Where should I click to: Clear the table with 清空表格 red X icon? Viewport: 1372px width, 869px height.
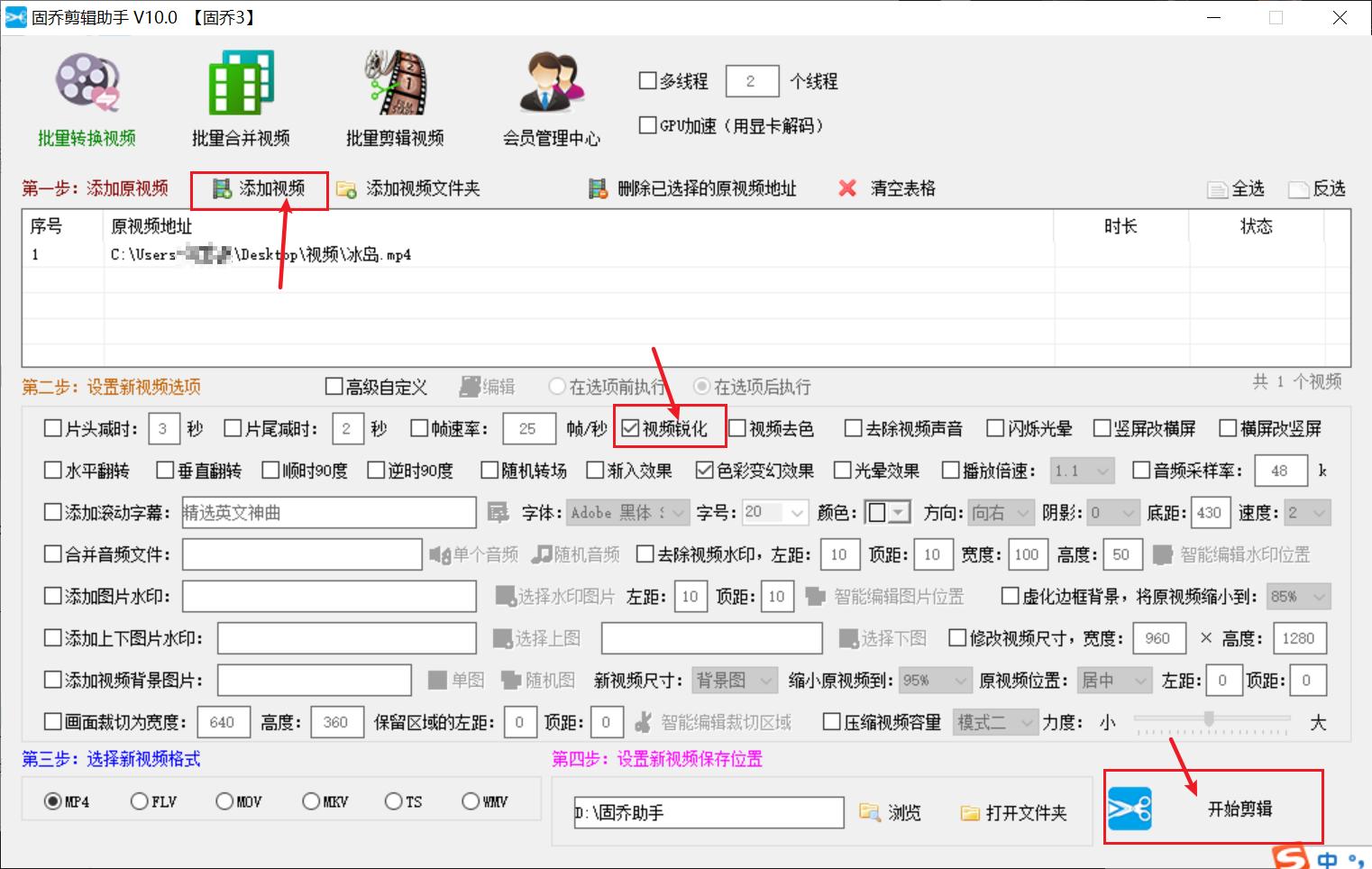(x=846, y=188)
